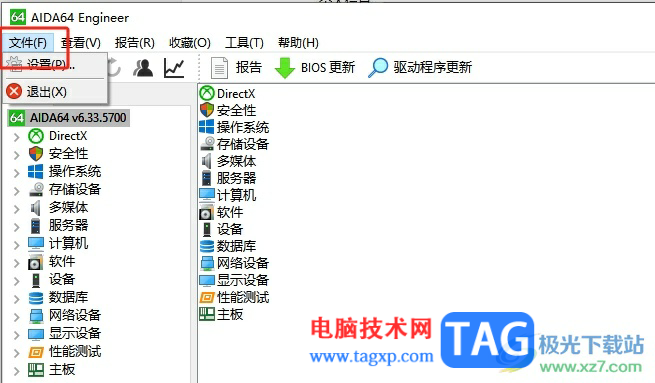
Task: Open the 查看(V) menu
Action: 81,43
